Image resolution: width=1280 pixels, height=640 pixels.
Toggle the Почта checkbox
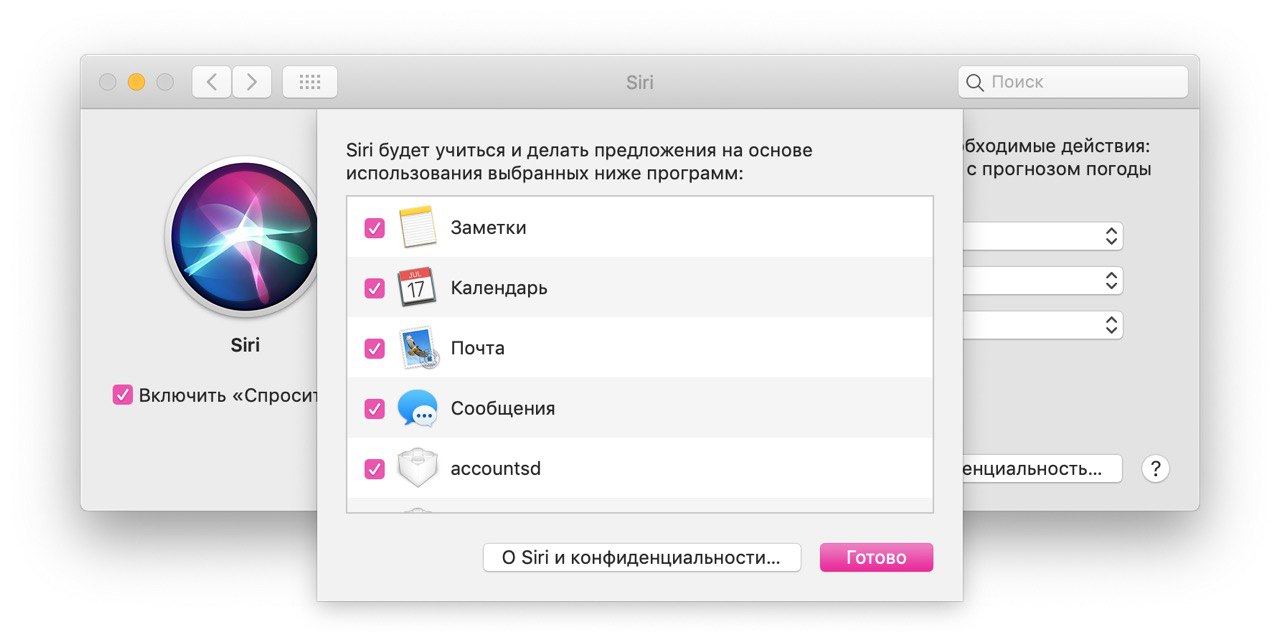tap(374, 348)
